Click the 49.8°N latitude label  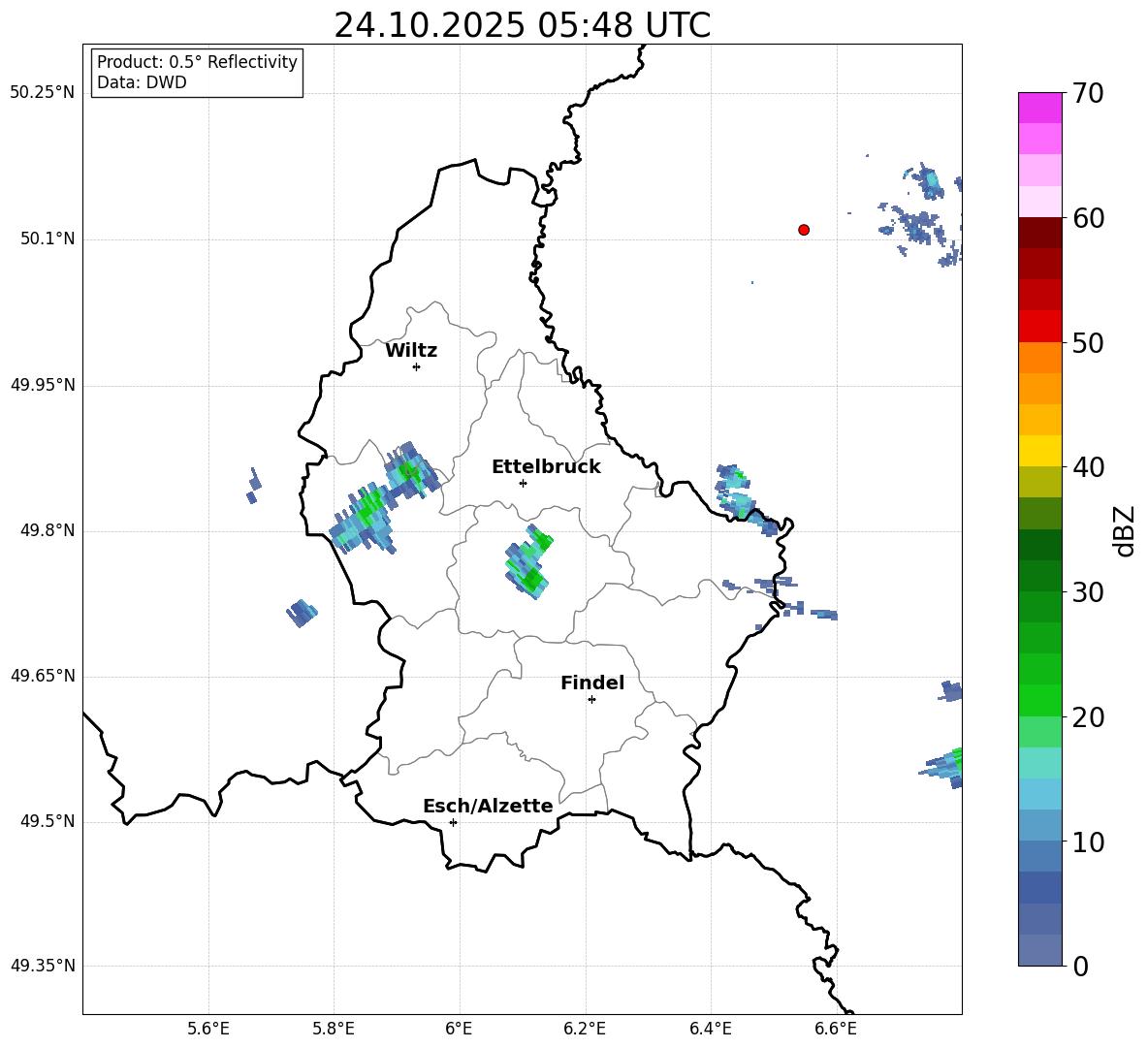tap(48, 530)
